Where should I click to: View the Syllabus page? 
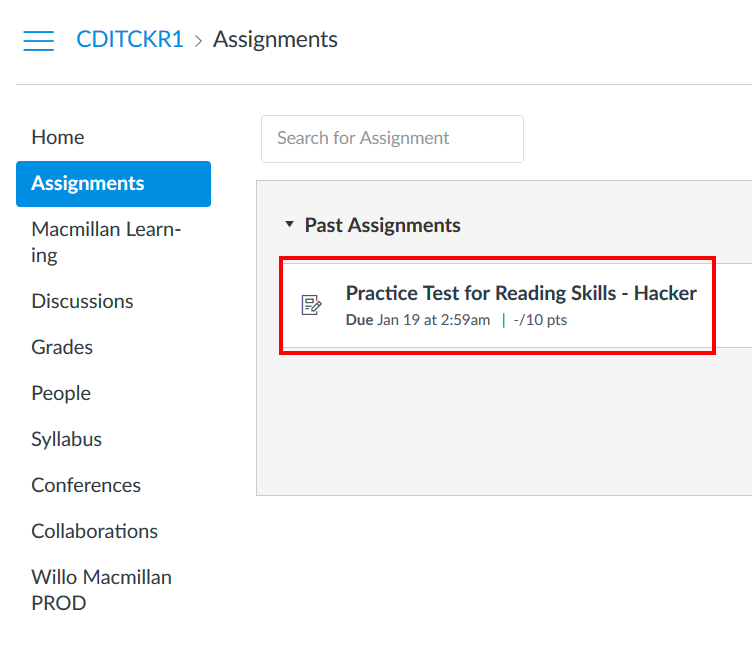point(66,439)
